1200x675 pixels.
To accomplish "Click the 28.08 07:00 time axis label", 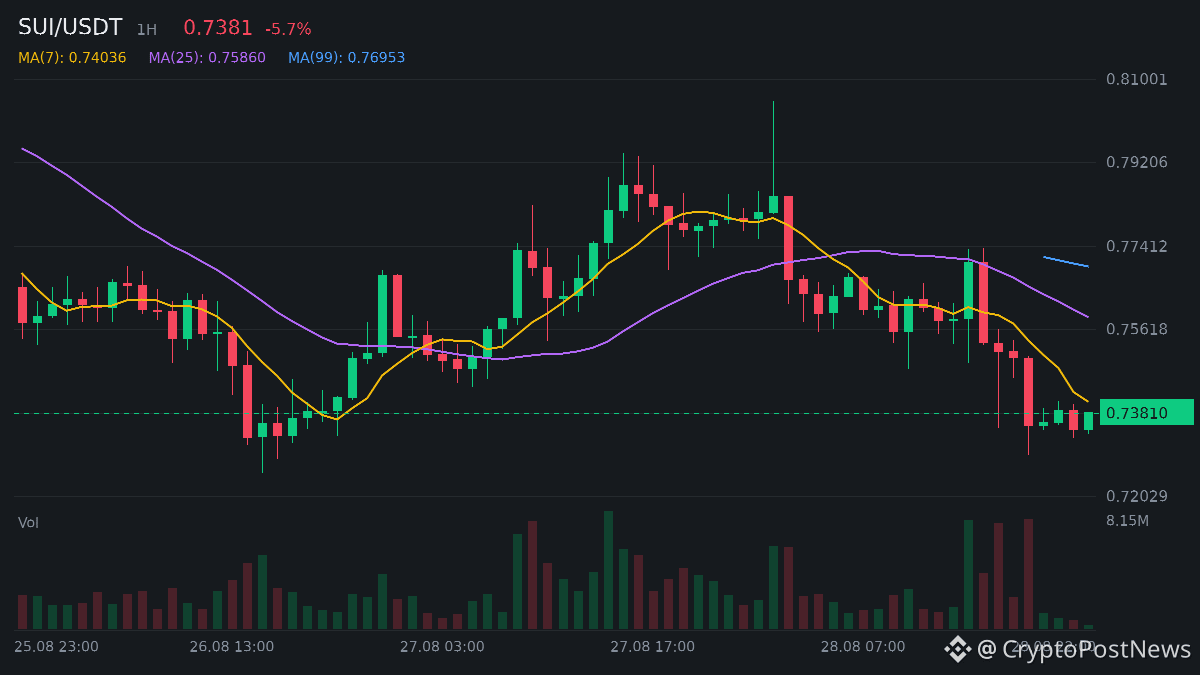I will pyautogui.click(x=863, y=647).
